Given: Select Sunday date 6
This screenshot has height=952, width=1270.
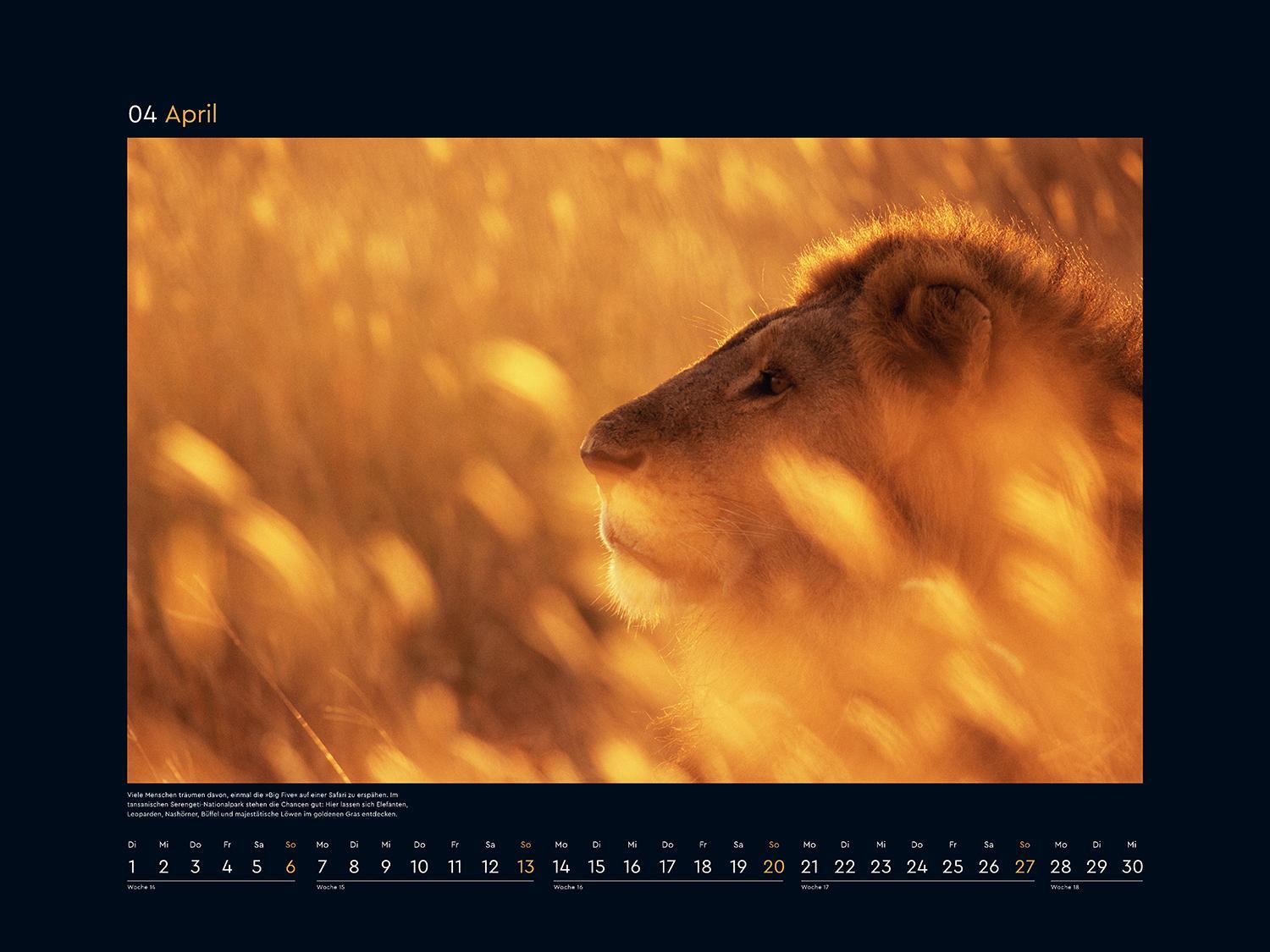Looking at the screenshot, I should pyautogui.click(x=290, y=867).
